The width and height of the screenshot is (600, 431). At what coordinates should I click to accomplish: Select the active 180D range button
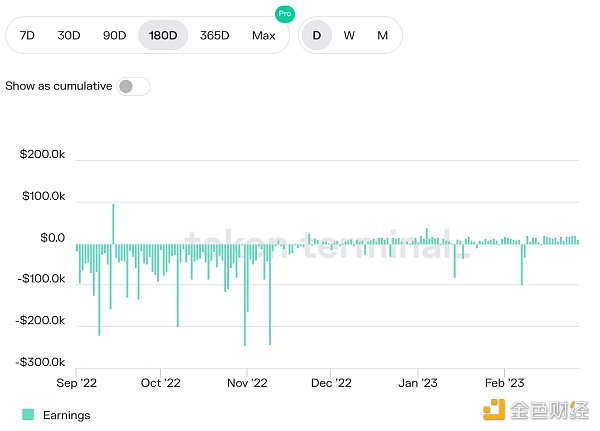[x=162, y=35]
